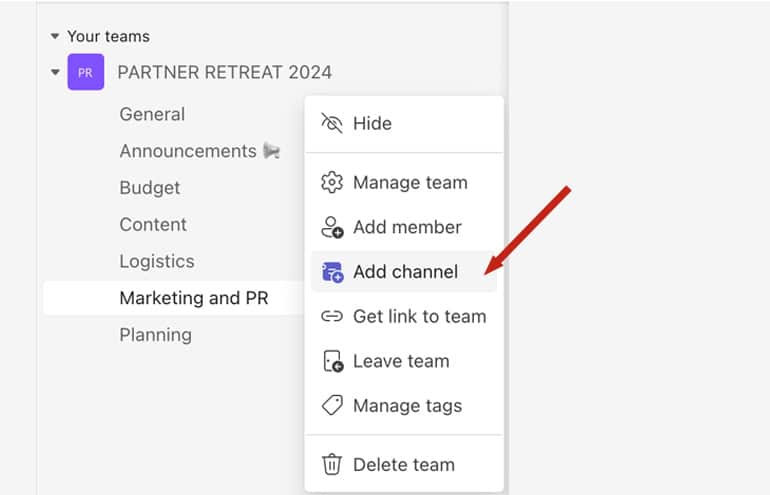Collapse the PARTNER RETREAT 2024 team arrow
This screenshot has width=770, height=495.
click(55, 72)
